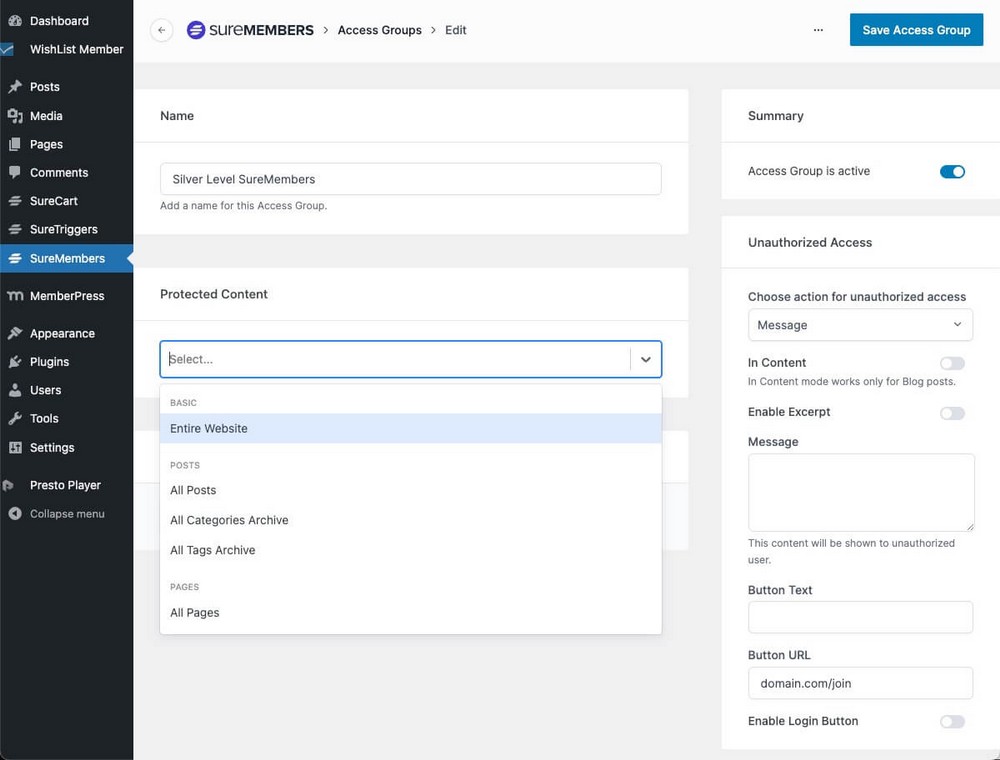Open the Settings menu label

coord(52,448)
